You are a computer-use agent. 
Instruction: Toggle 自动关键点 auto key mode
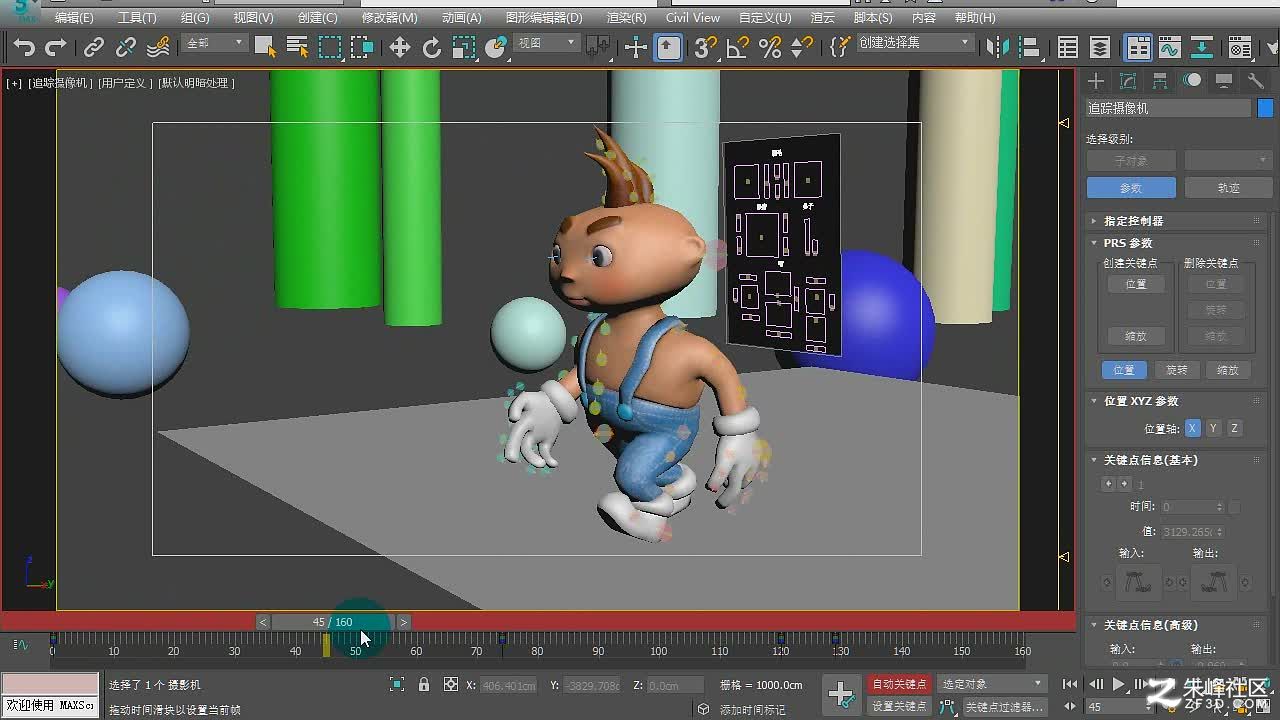(900, 684)
